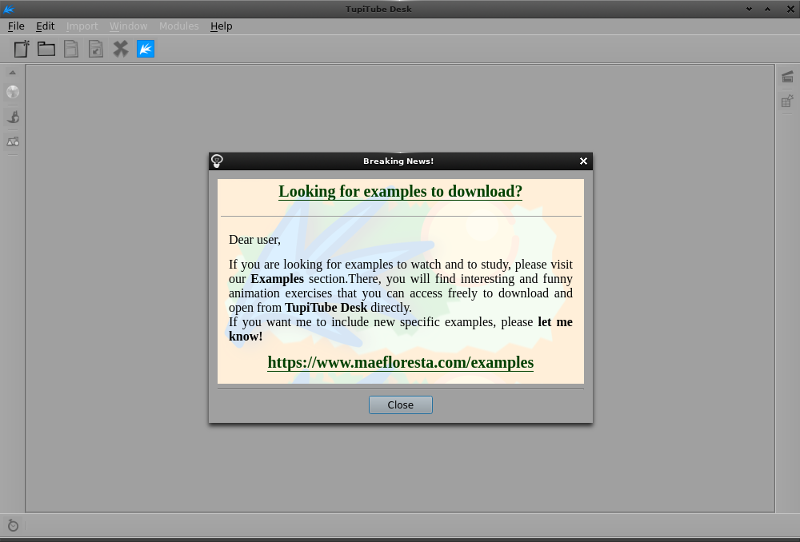Click the timer icon in bottom bar

coord(13,525)
